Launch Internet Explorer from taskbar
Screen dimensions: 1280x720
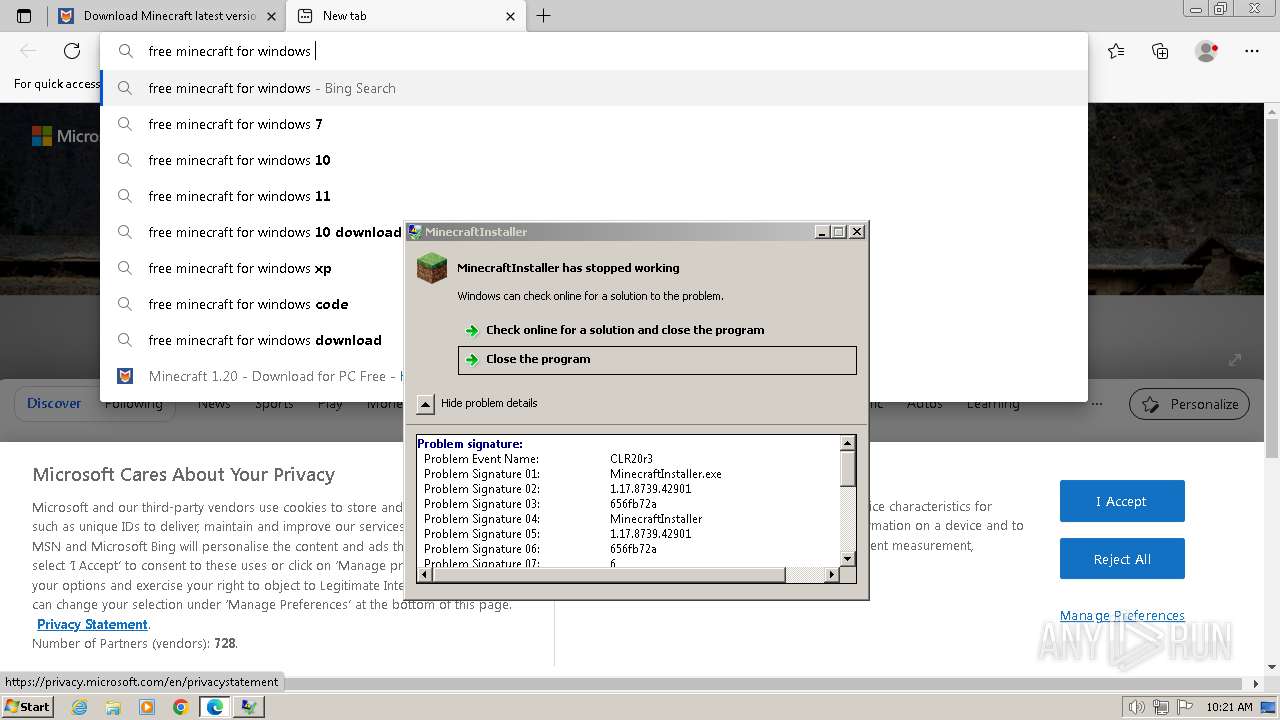80,707
